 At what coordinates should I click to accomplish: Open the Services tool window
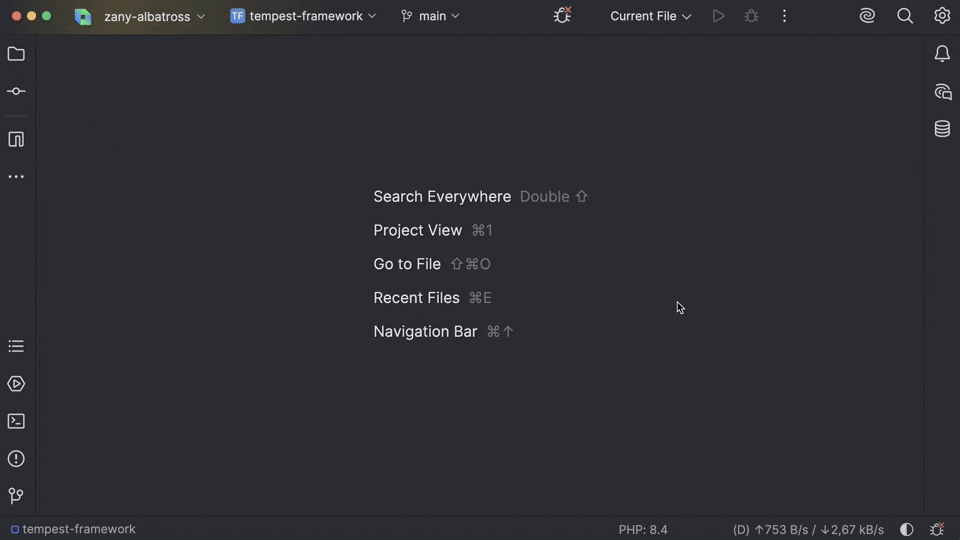[16, 384]
